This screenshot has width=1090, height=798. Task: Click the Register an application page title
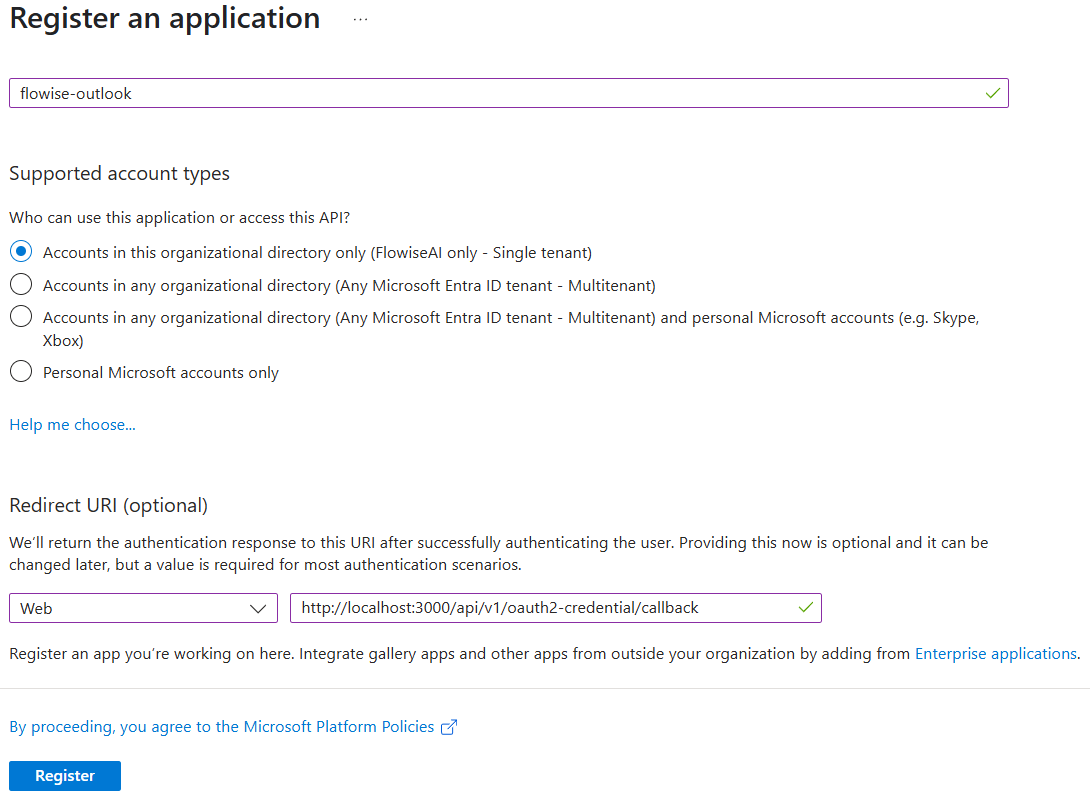(165, 19)
